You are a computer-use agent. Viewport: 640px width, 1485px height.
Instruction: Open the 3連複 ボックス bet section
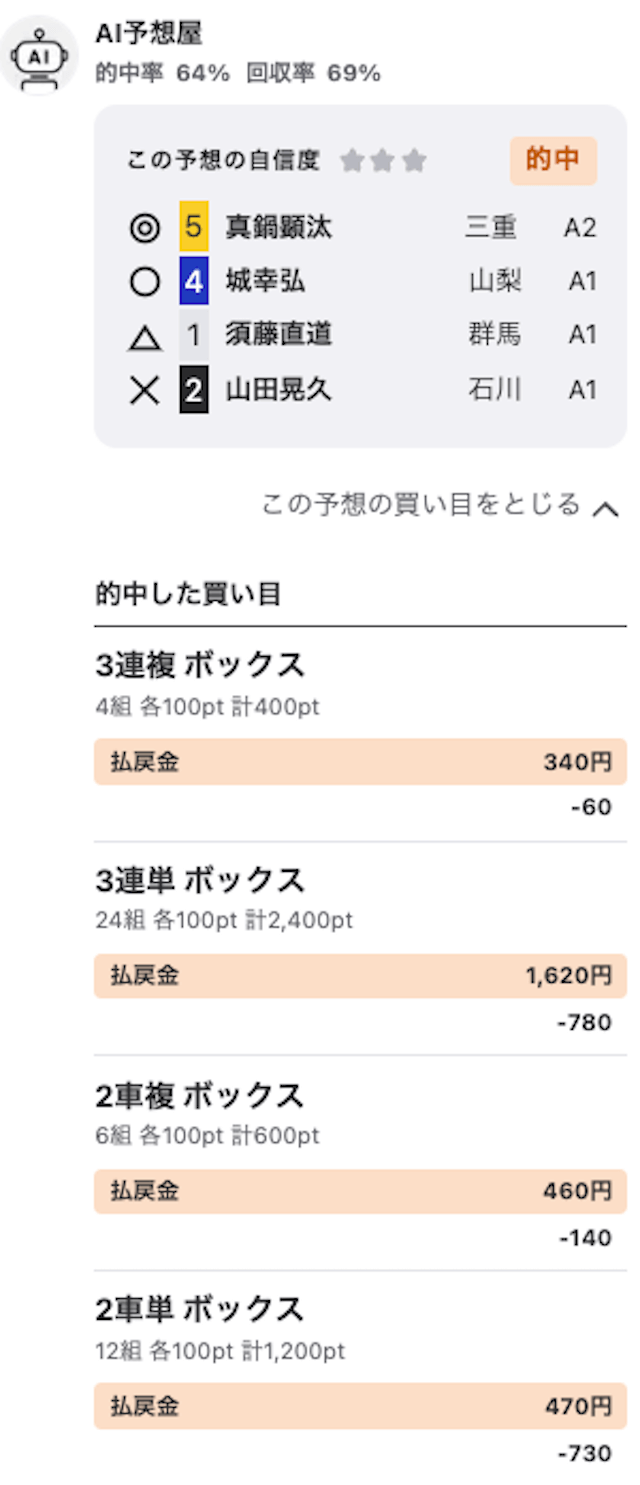pos(200,665)
